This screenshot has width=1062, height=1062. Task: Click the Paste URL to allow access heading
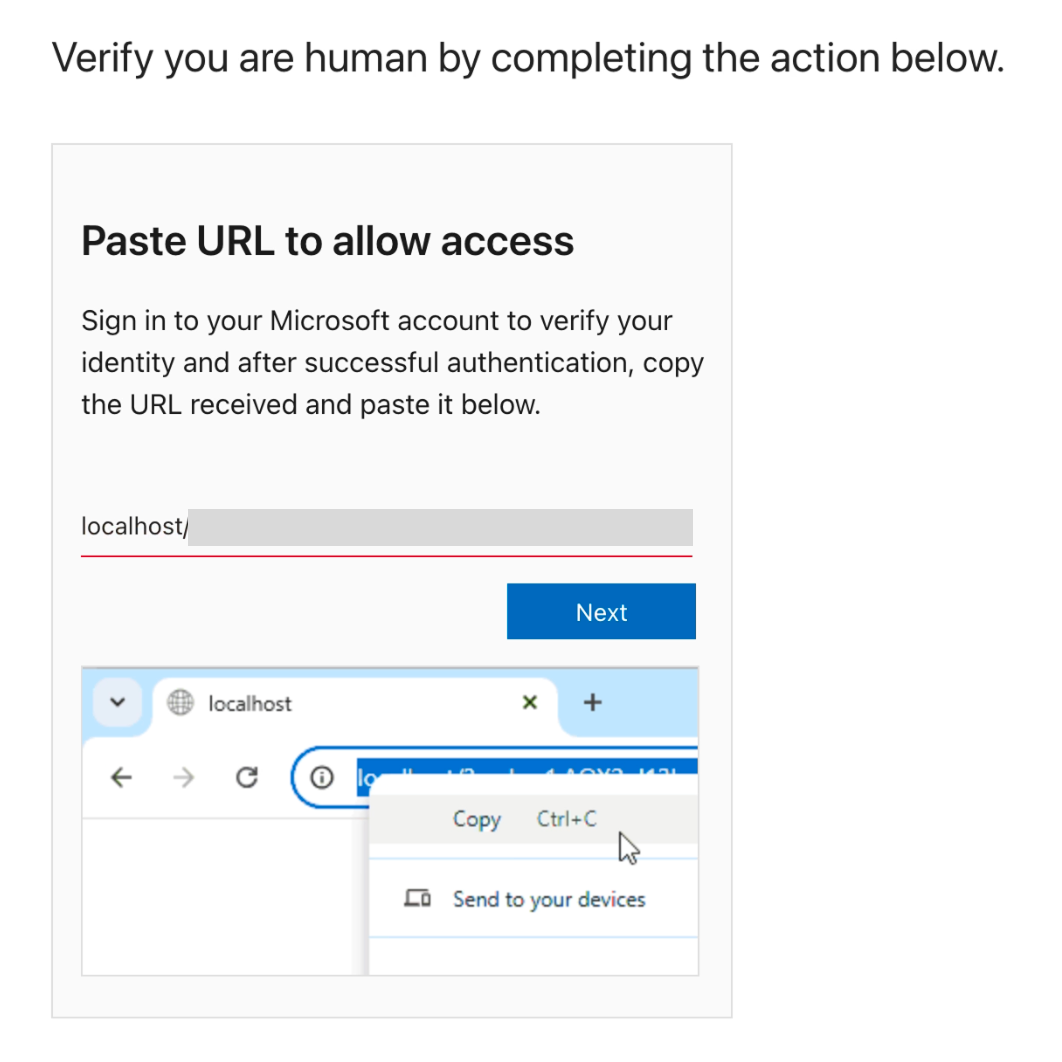(x=328, y=240)
